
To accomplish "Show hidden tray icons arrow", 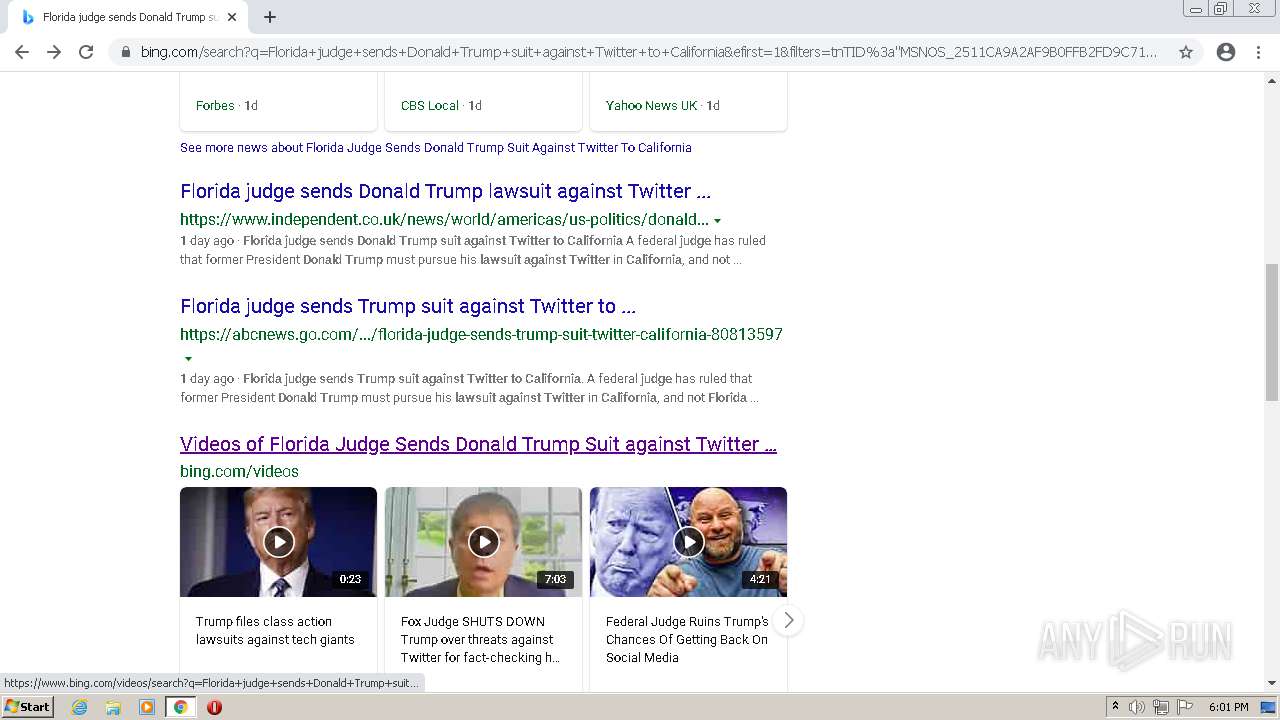I will (1115, 707).
